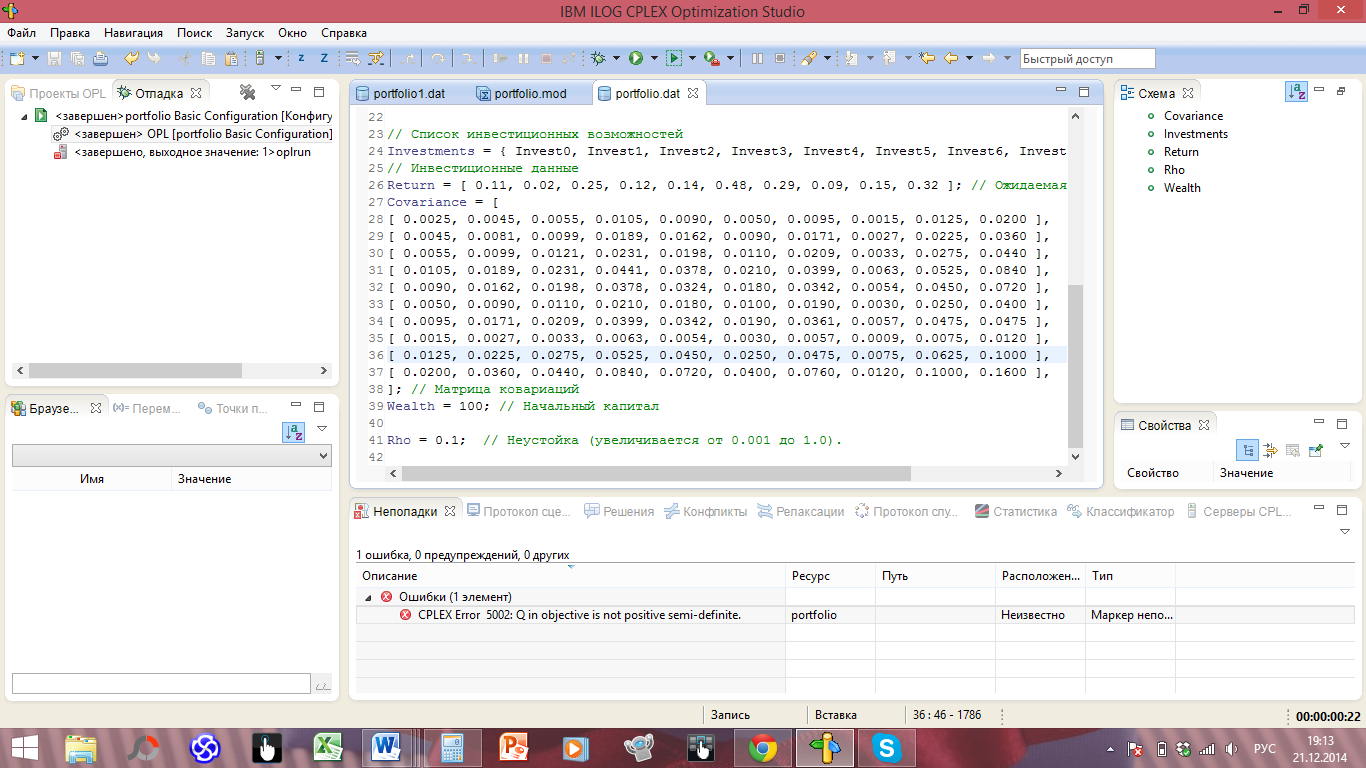Viewport: 1366px width, 768px height.
Task: Click the Quick Access field Быстрый доступ
Action: click(1087, 59)
